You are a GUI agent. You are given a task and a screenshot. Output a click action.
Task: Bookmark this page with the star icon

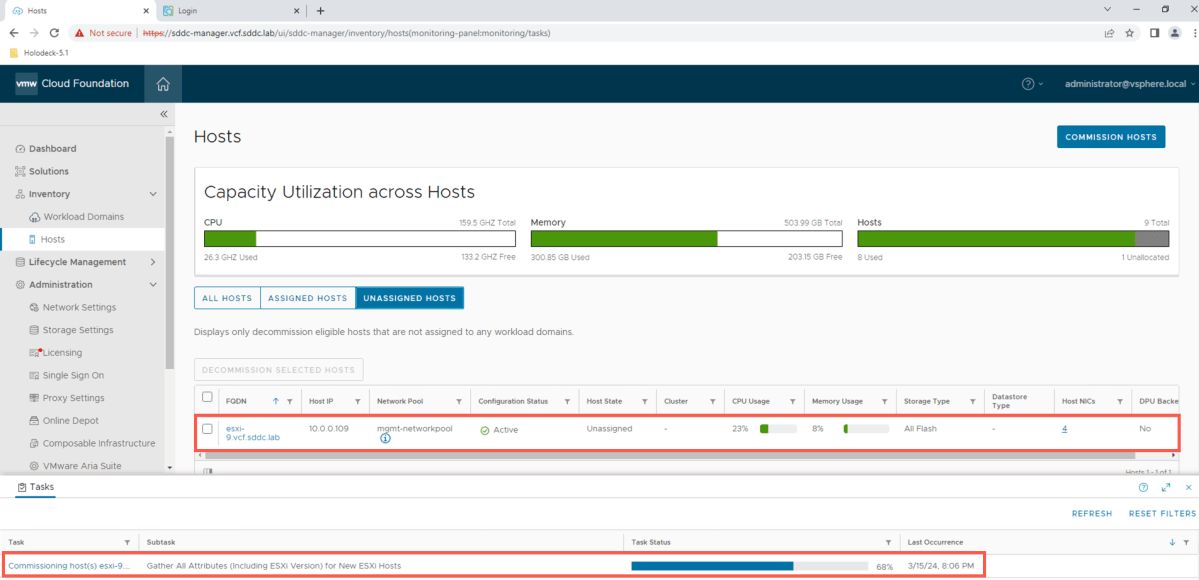(x=1129, y=33)
